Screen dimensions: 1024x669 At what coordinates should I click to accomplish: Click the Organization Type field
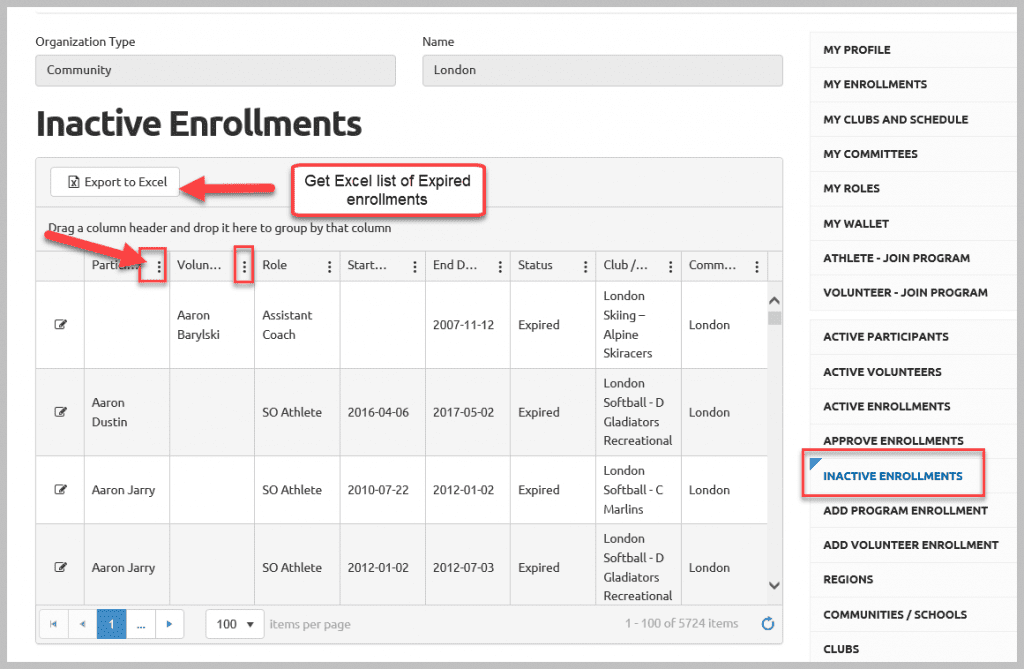pos(215,71)
